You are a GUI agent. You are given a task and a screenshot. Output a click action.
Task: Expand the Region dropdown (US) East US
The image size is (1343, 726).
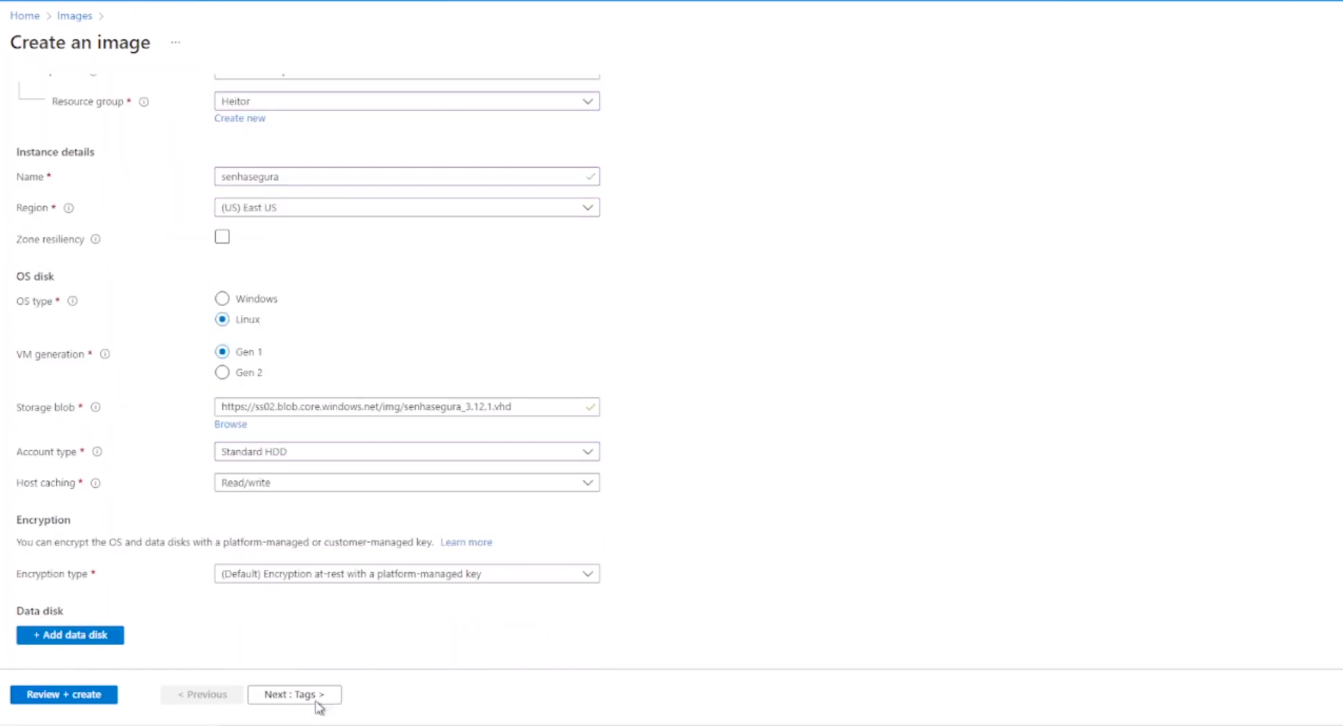(x=407, y=207)
